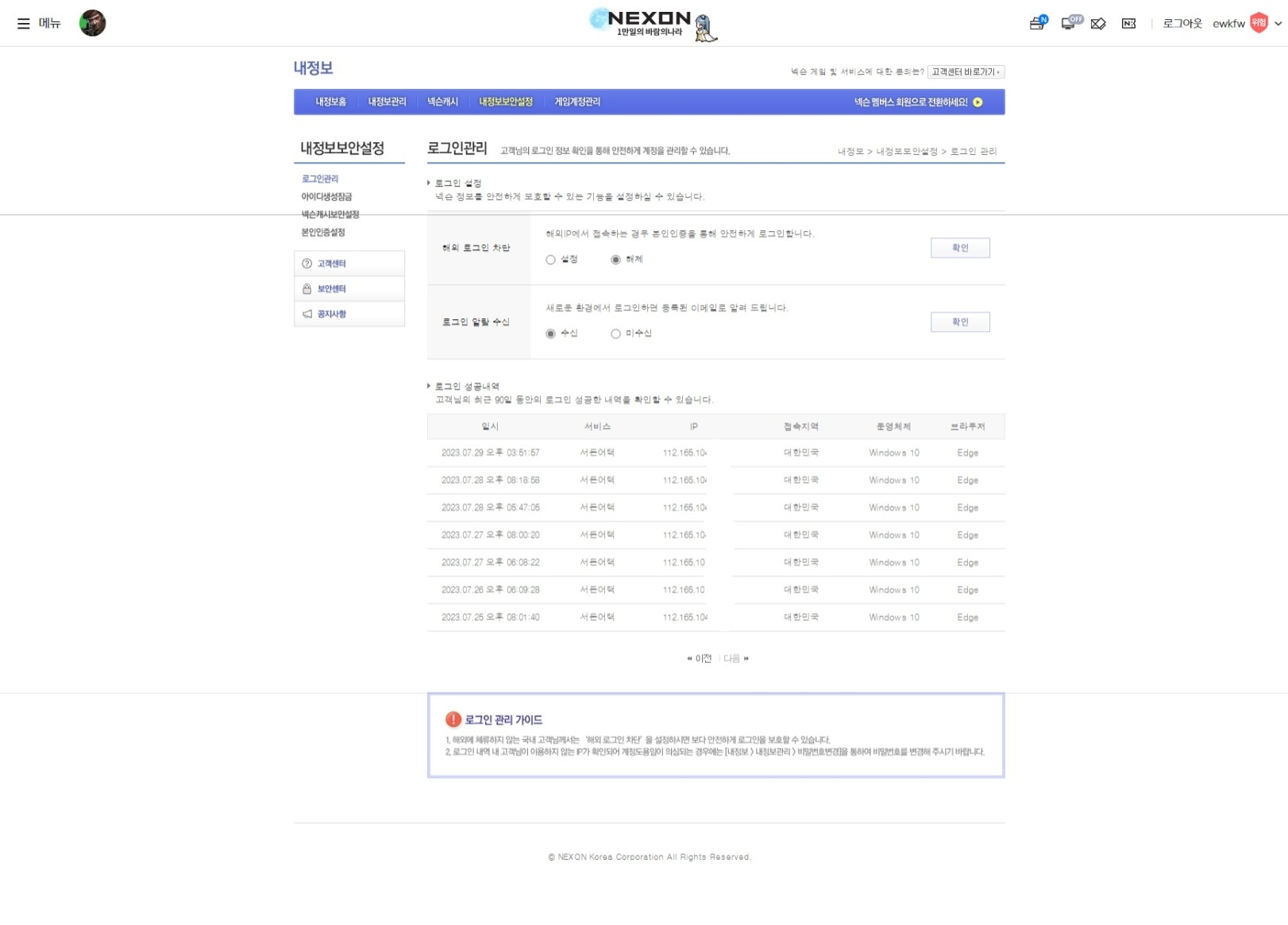Select 수신 for 로그인 알람 수신

coord(550,333)
